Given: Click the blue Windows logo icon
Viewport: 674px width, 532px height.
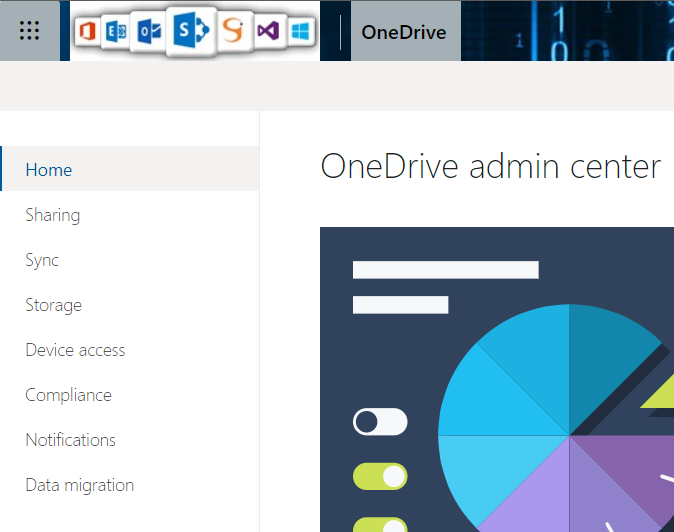Looking at the screenshot, I should tap(299, 31).
